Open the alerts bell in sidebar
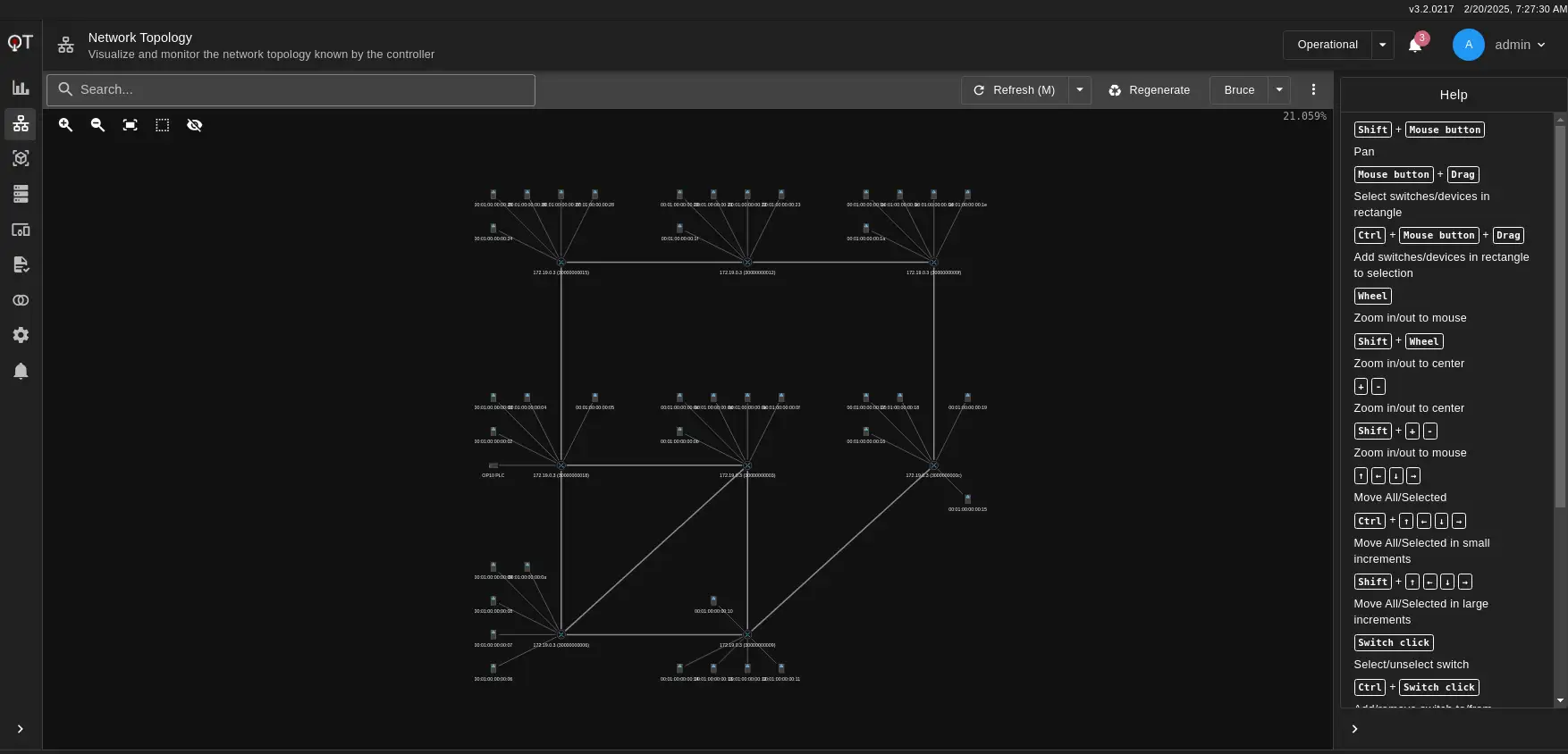 pos(21,371)
